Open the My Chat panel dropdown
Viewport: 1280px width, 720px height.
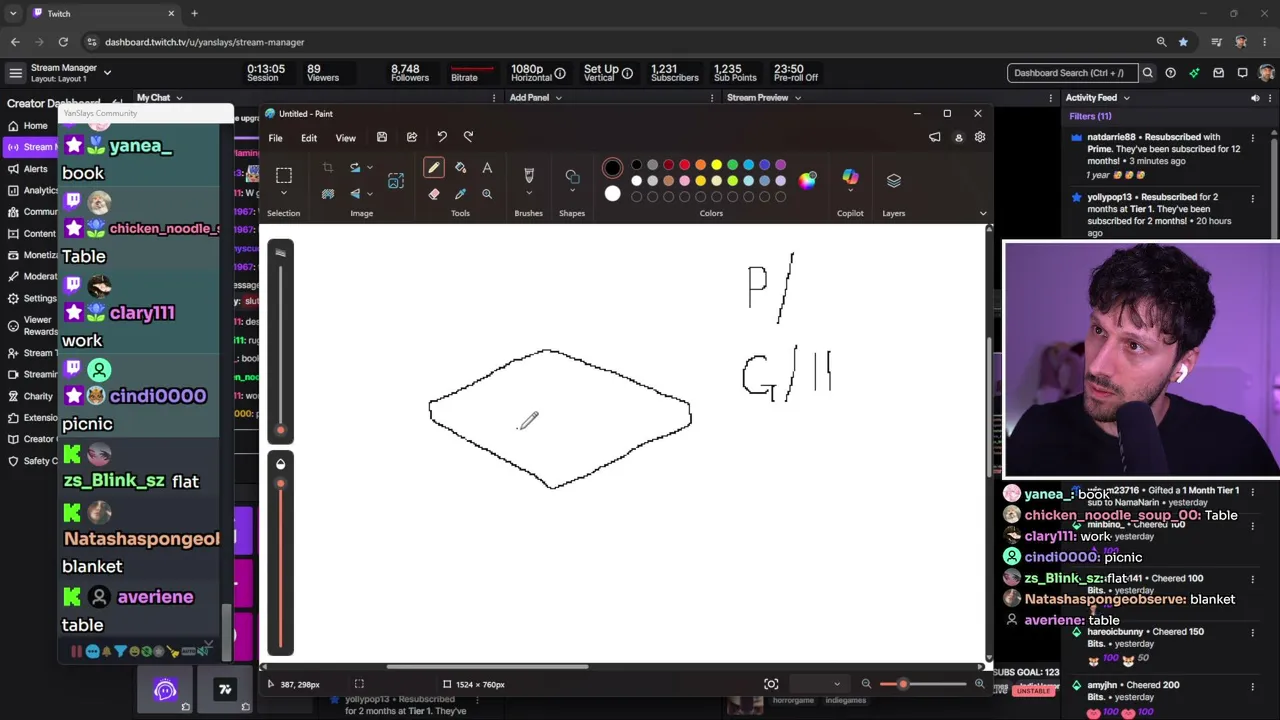pyautogui.click(x=179, y=98)
